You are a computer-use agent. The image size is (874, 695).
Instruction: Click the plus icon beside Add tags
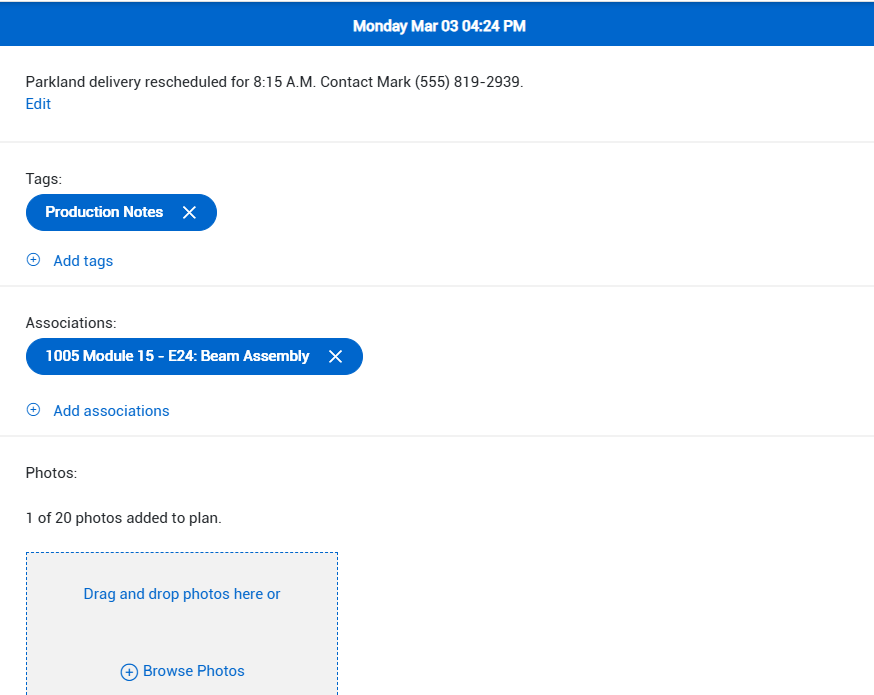33,260
